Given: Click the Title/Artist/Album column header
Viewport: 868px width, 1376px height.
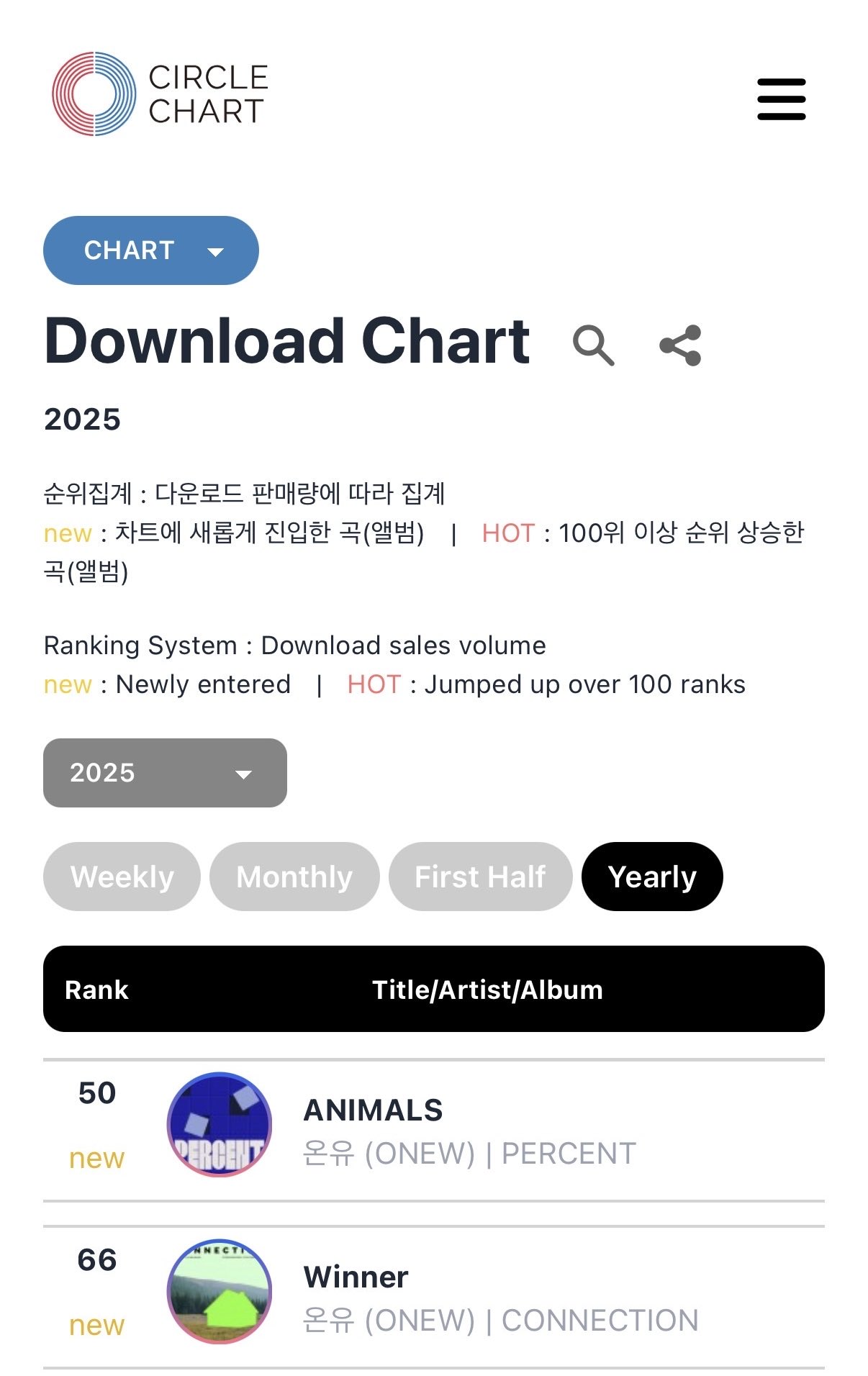Looking at the screenshot, I should [x=487, y=990].
